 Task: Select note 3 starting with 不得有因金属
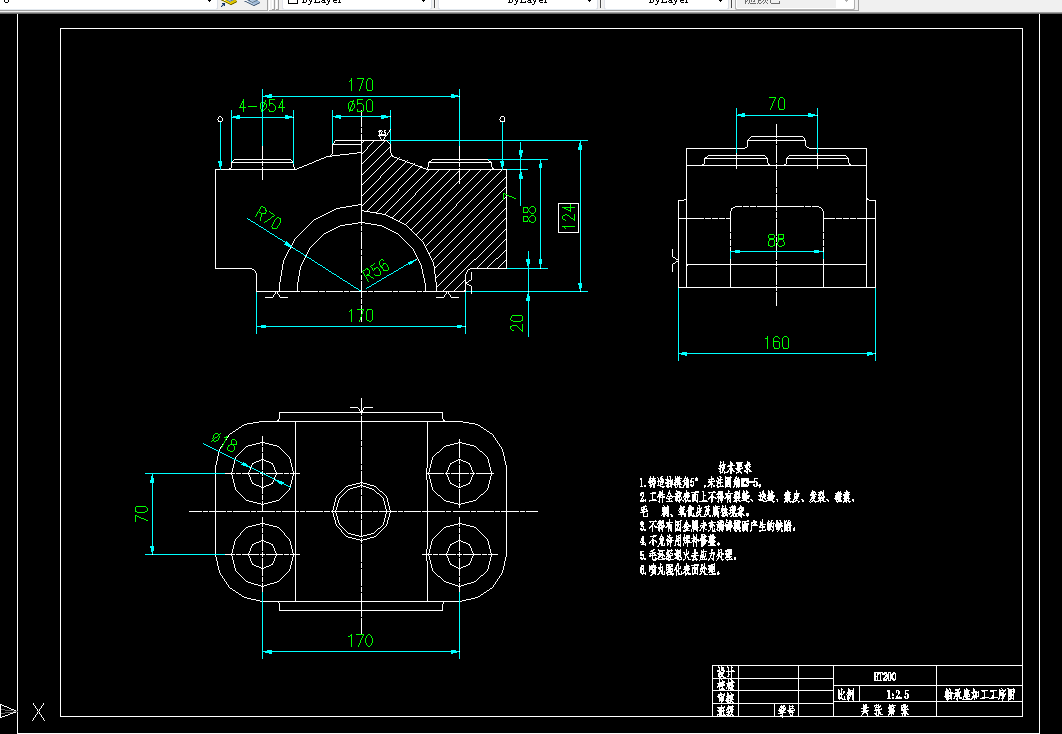pos(718,526)
